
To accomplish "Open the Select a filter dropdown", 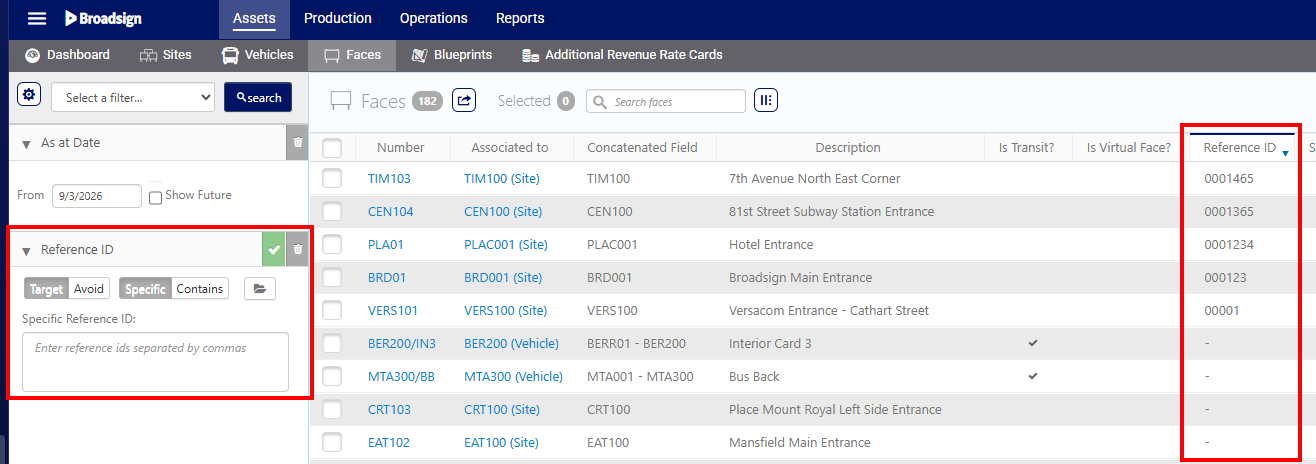I will pos(133,97).
